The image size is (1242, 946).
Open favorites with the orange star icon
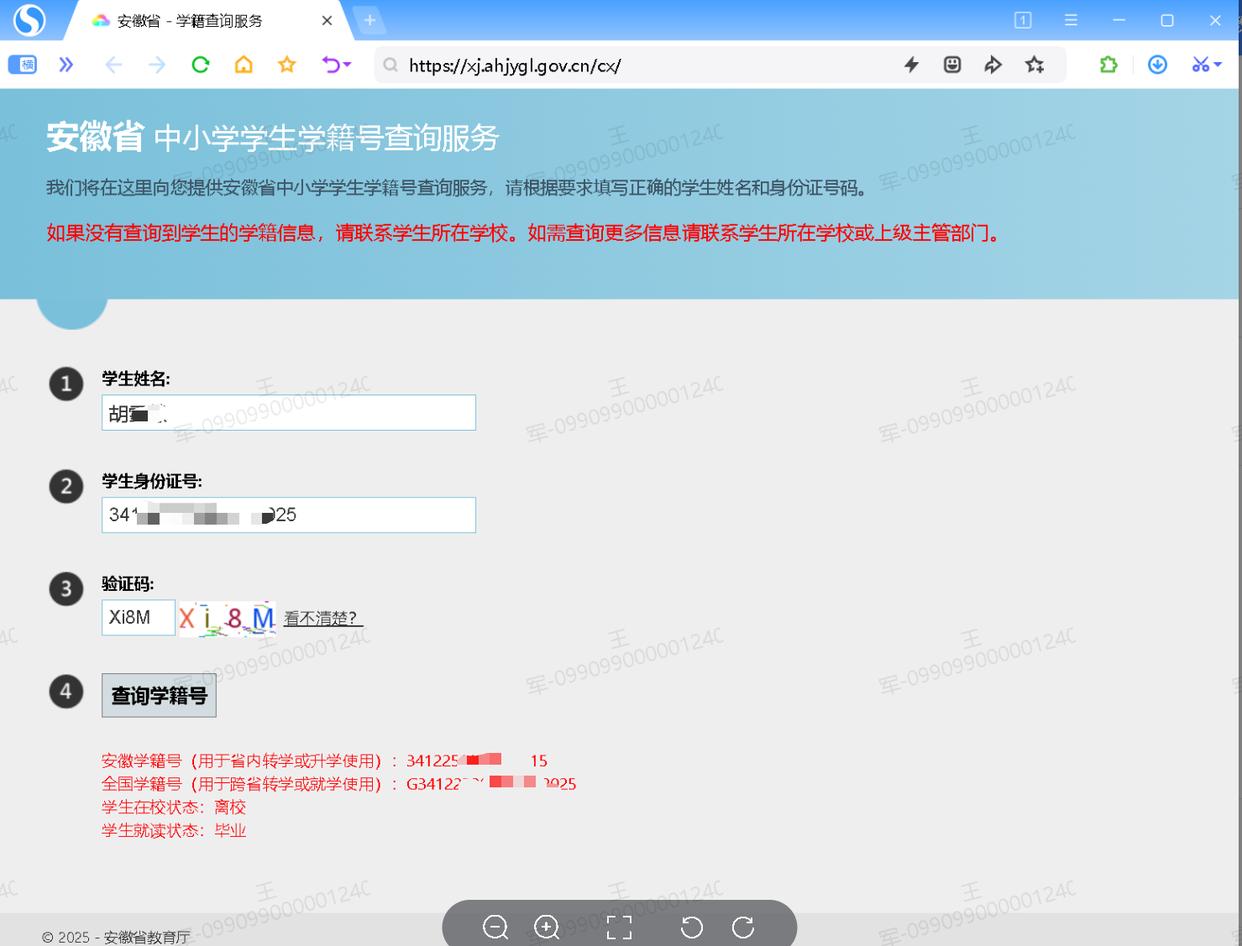point(287,65)
